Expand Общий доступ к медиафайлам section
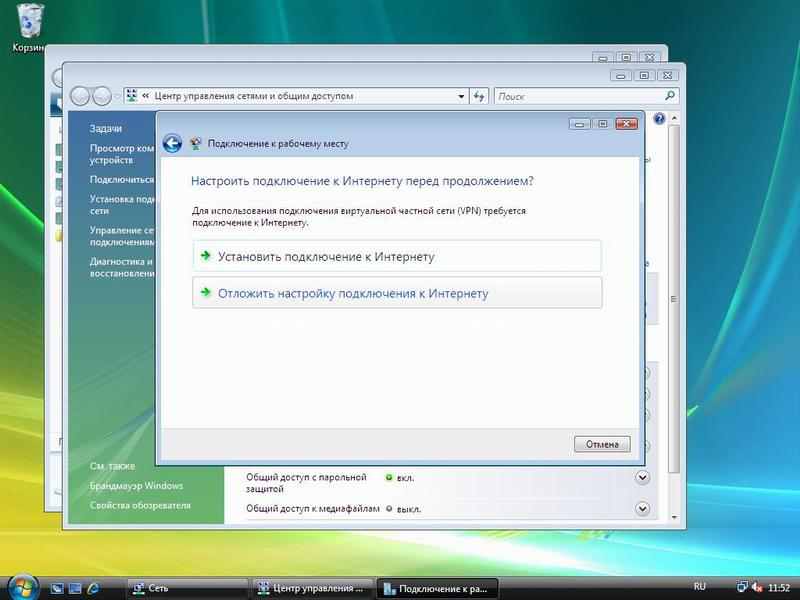800x600 pixels. (x=642, y=509)
